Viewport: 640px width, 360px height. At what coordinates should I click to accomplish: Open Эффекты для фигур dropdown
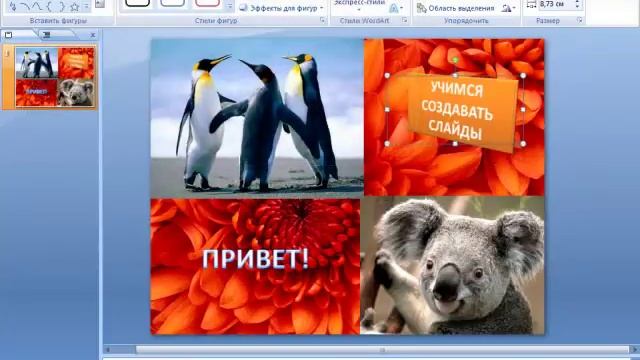(282, 8)
